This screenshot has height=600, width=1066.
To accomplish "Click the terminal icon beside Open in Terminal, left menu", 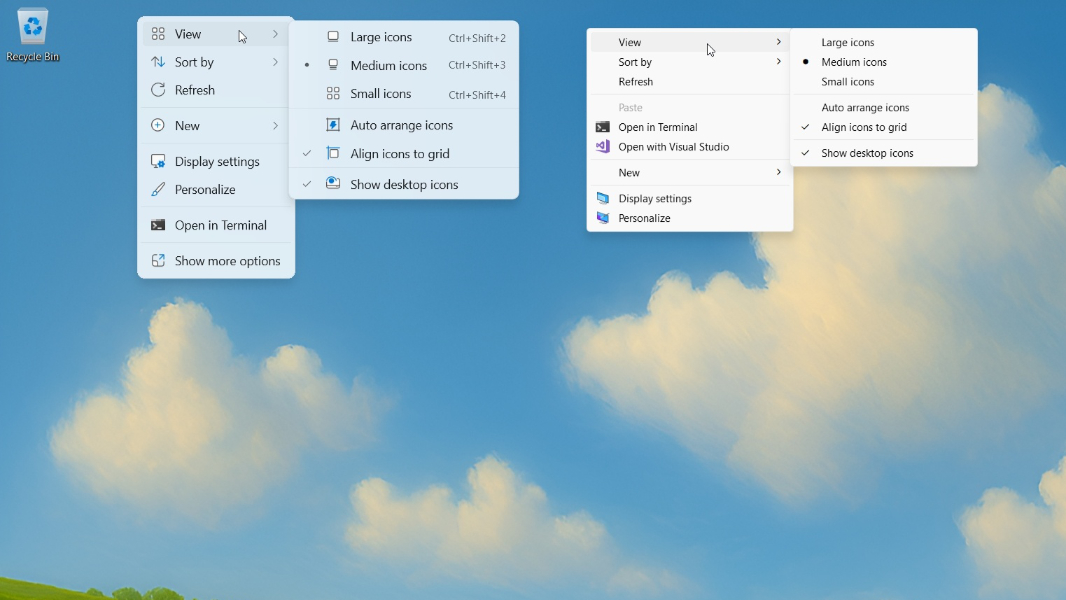I will [x=158, y=225].
